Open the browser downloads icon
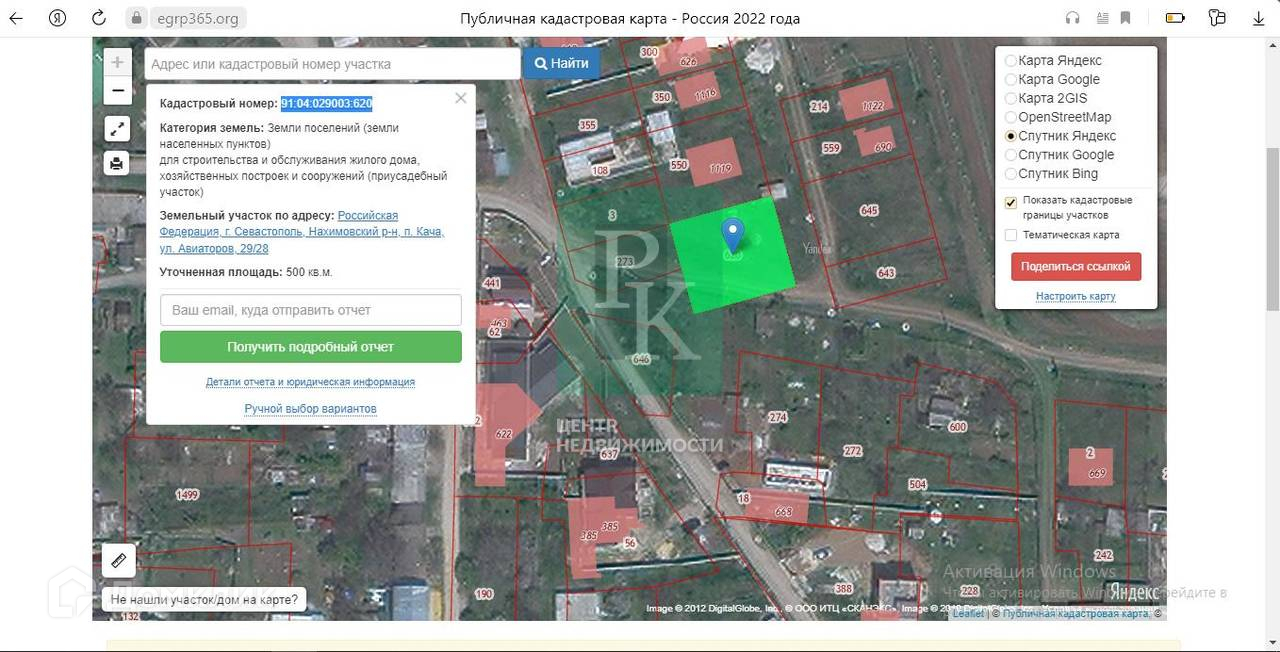 1258,18
